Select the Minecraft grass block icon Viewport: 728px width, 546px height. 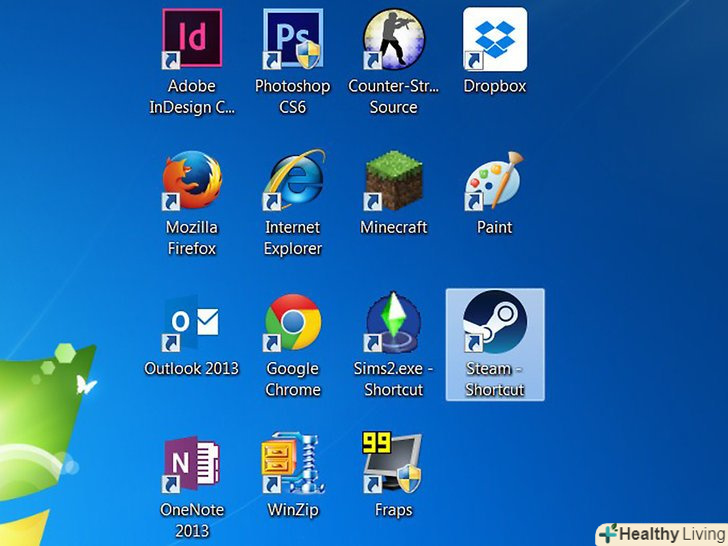(394, 180)
